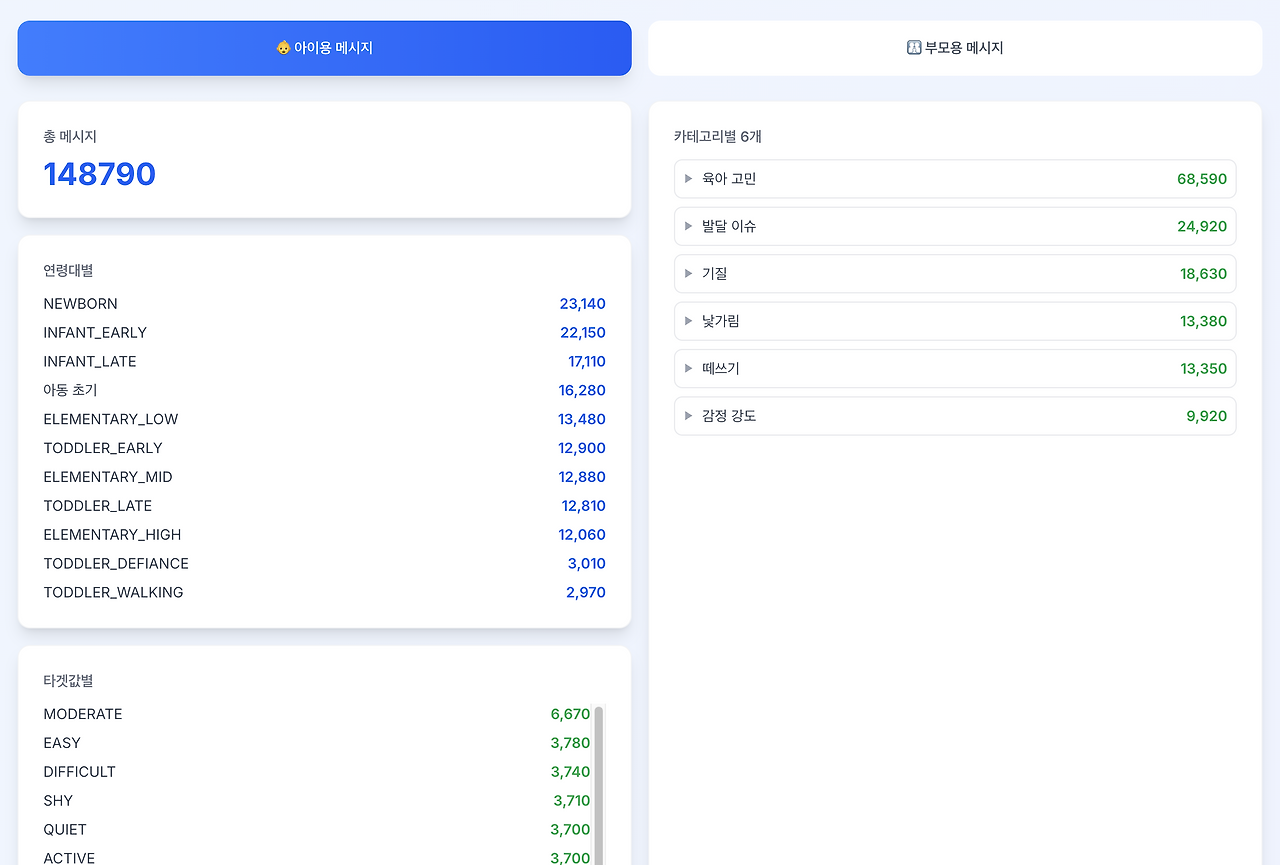Image resolution: width=1280 pixels, height=865 pixels.
Task: Click the 카테고리별 6개 heading
Action: click(717, 137)
